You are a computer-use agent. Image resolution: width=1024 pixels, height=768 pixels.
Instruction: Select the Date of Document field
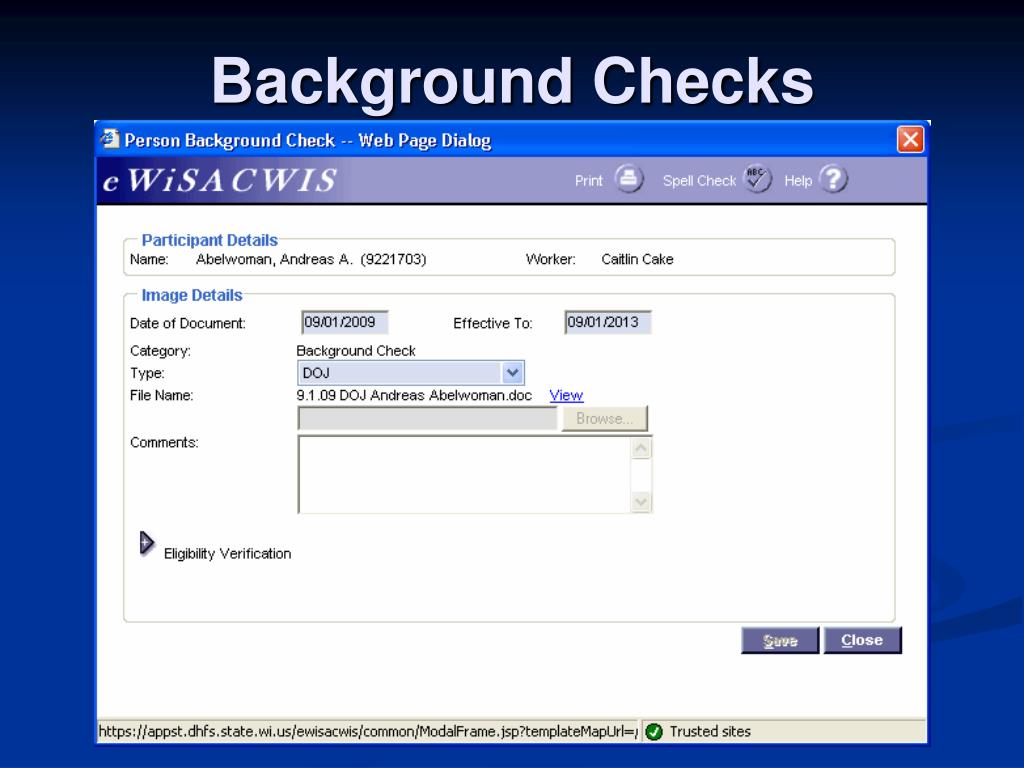pyautogui.click(x=344, y=322)
